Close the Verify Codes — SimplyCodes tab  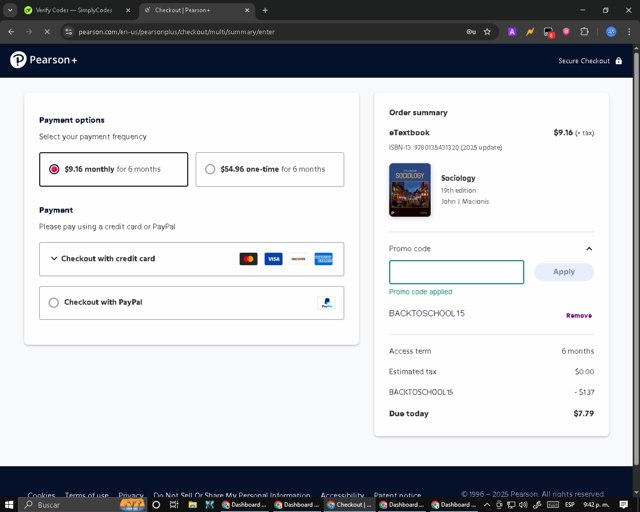coord(128,10)
